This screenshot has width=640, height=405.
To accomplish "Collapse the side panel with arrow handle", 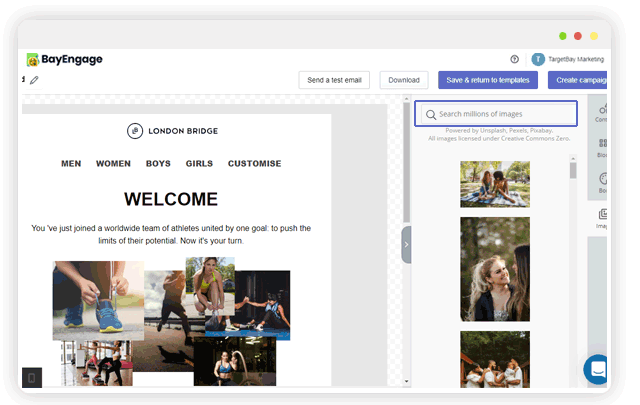I will (x=406, y=245).
